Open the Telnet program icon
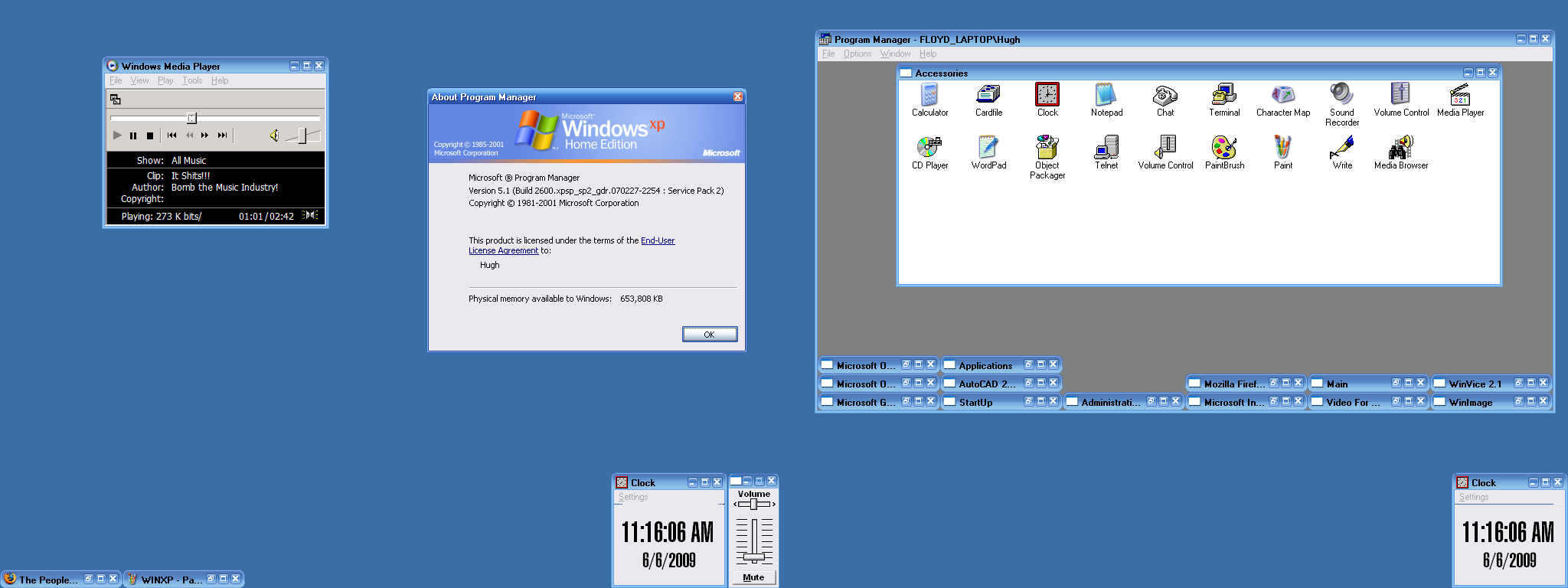 (x=1106, y=148)
